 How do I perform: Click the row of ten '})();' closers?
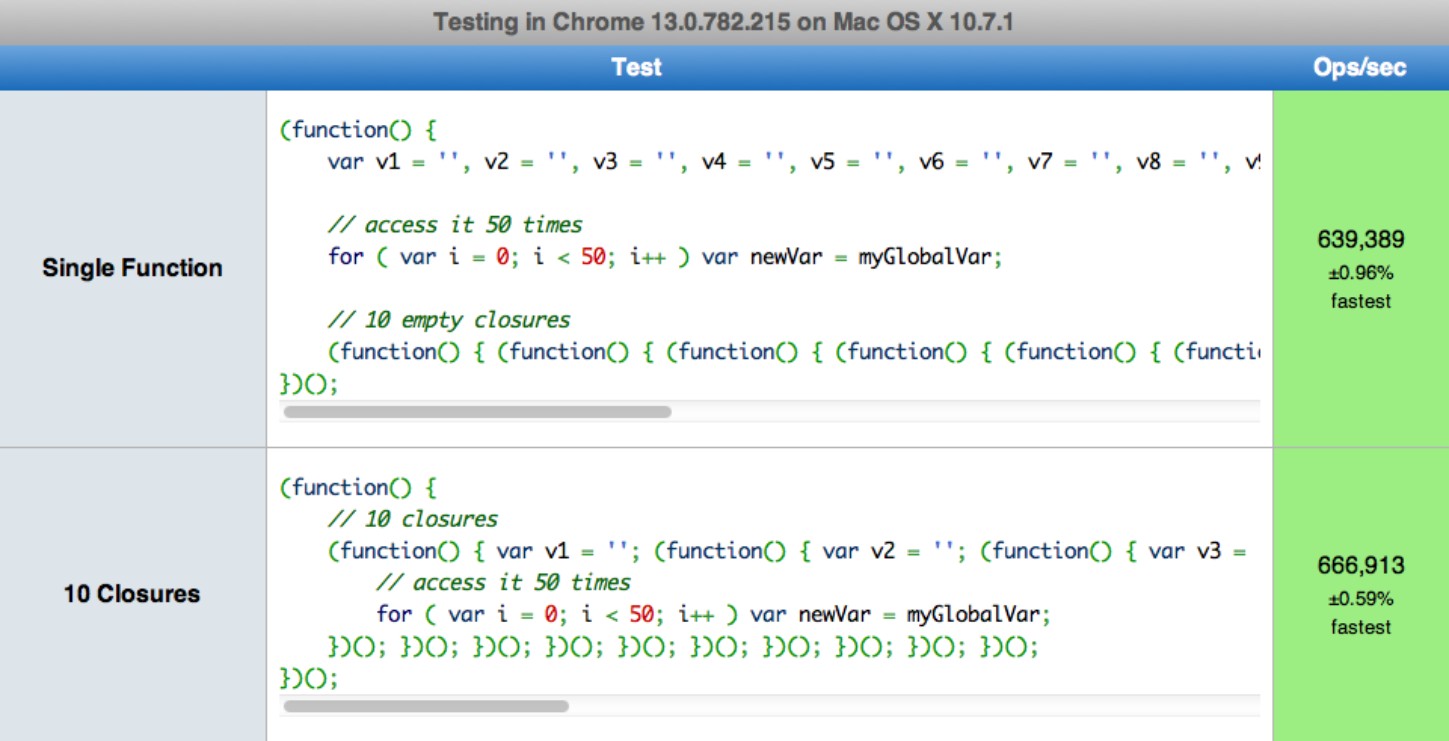click(x=683, y=647)
